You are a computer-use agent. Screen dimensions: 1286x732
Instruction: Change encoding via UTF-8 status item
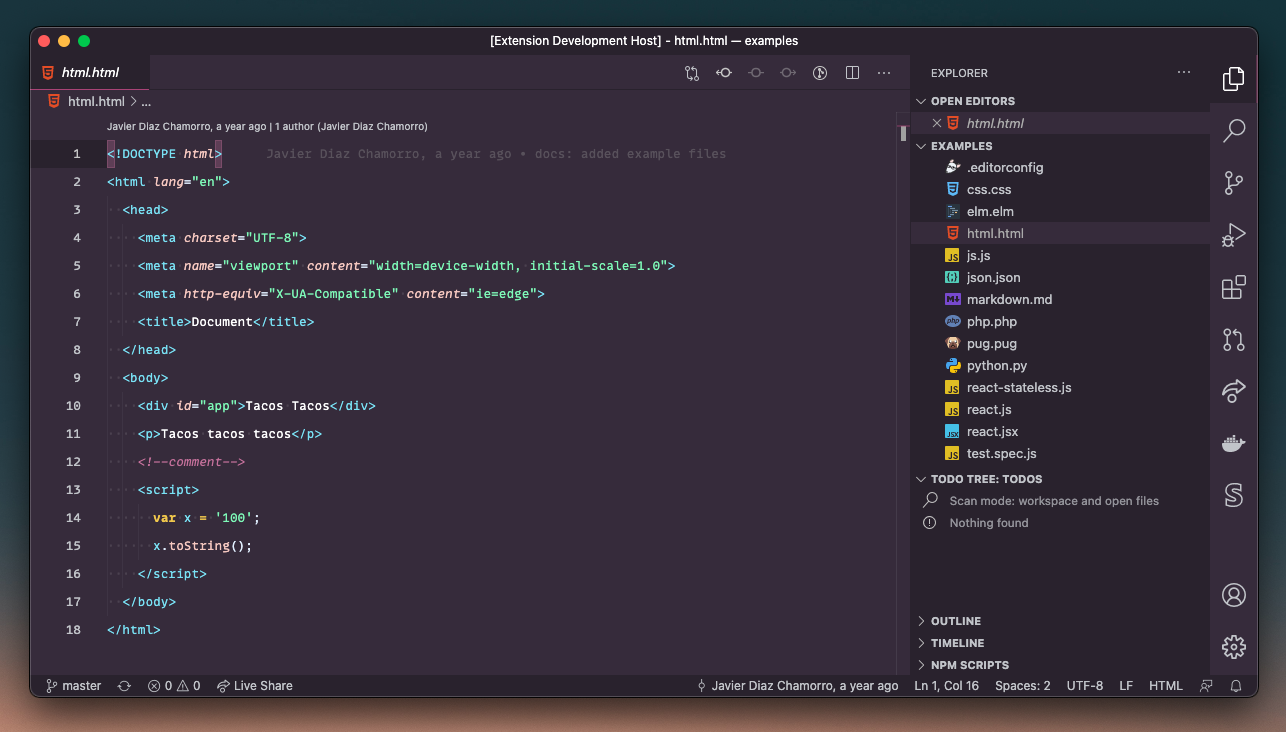1085,686
